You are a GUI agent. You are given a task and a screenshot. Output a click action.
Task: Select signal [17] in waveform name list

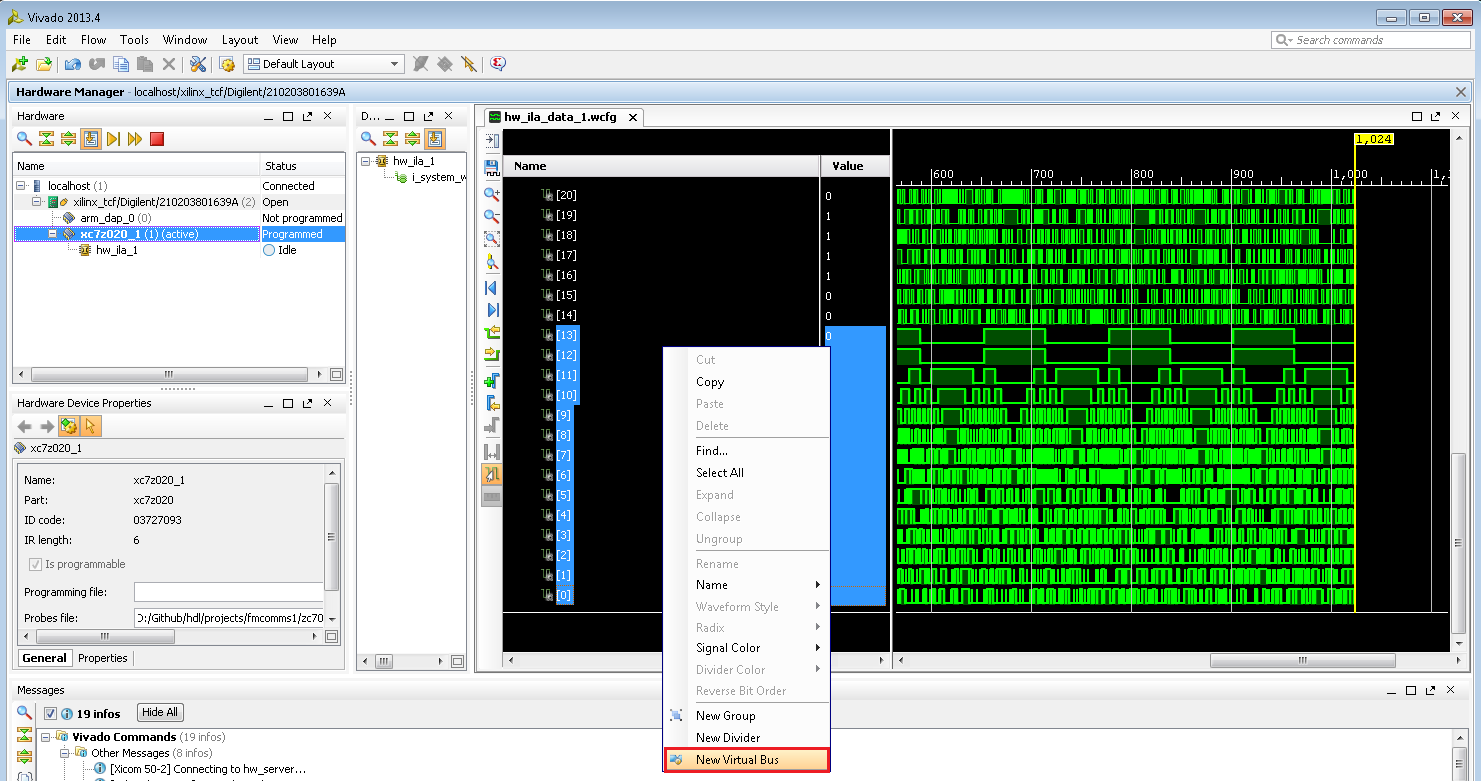pyautogui.click(x=566, y=255)
